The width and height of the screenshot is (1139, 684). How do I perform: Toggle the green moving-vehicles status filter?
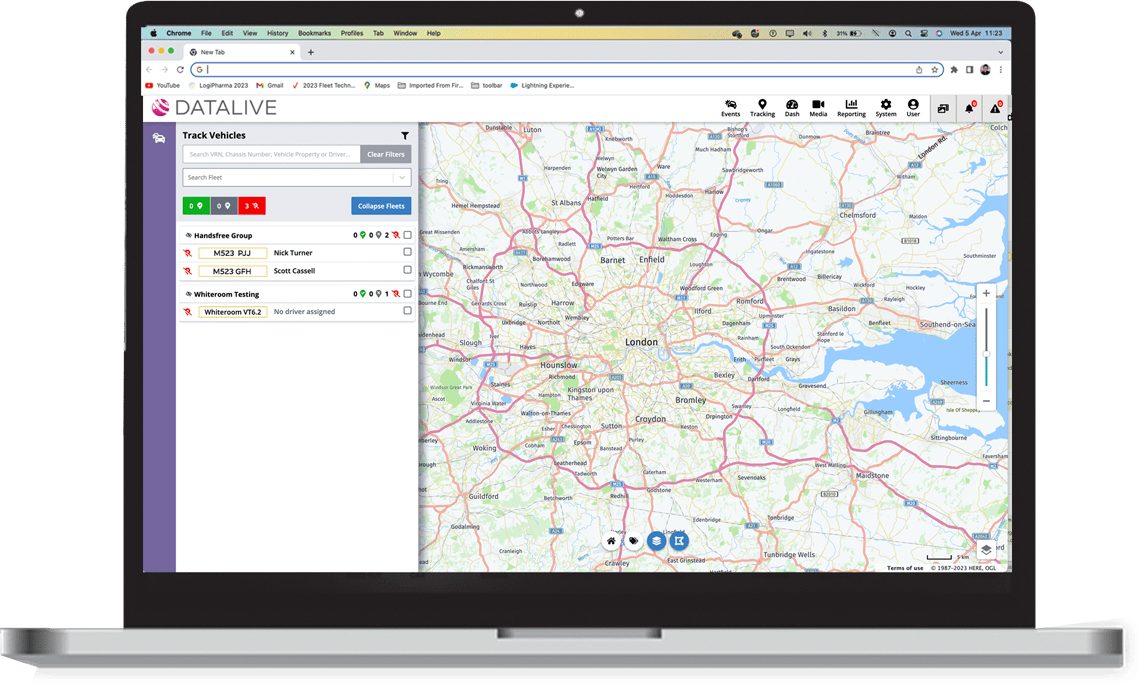point(196,206)
